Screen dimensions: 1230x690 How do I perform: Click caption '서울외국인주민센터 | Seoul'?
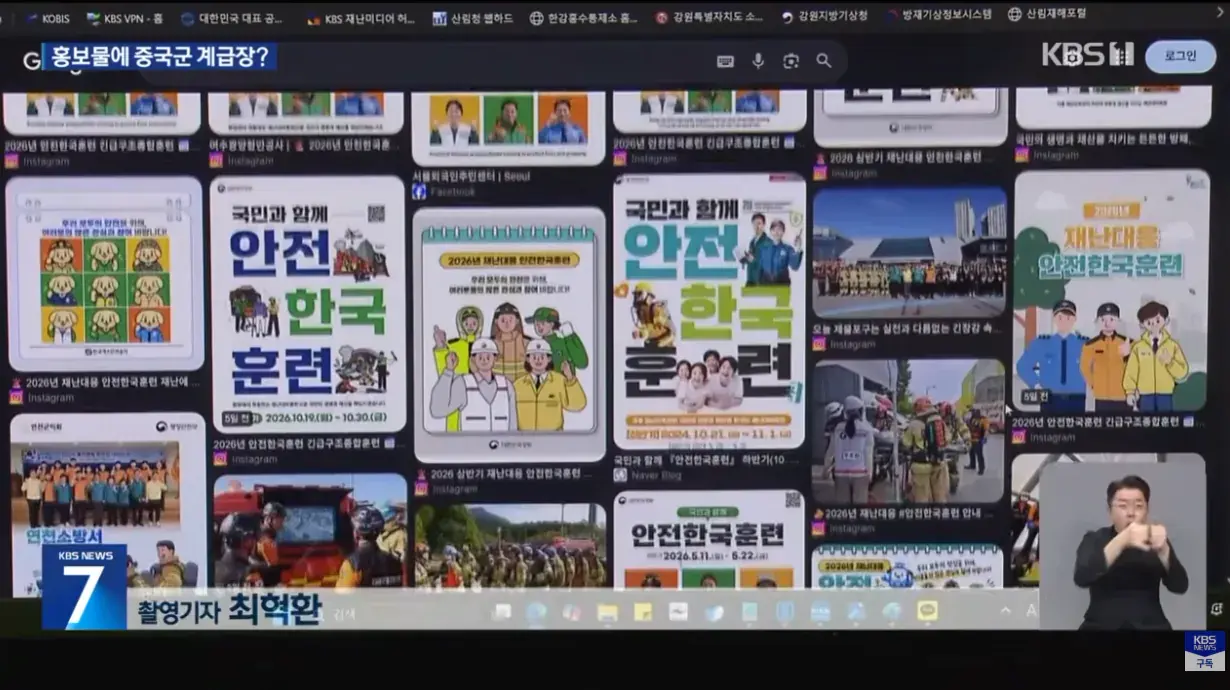click(x=471, y=176)
